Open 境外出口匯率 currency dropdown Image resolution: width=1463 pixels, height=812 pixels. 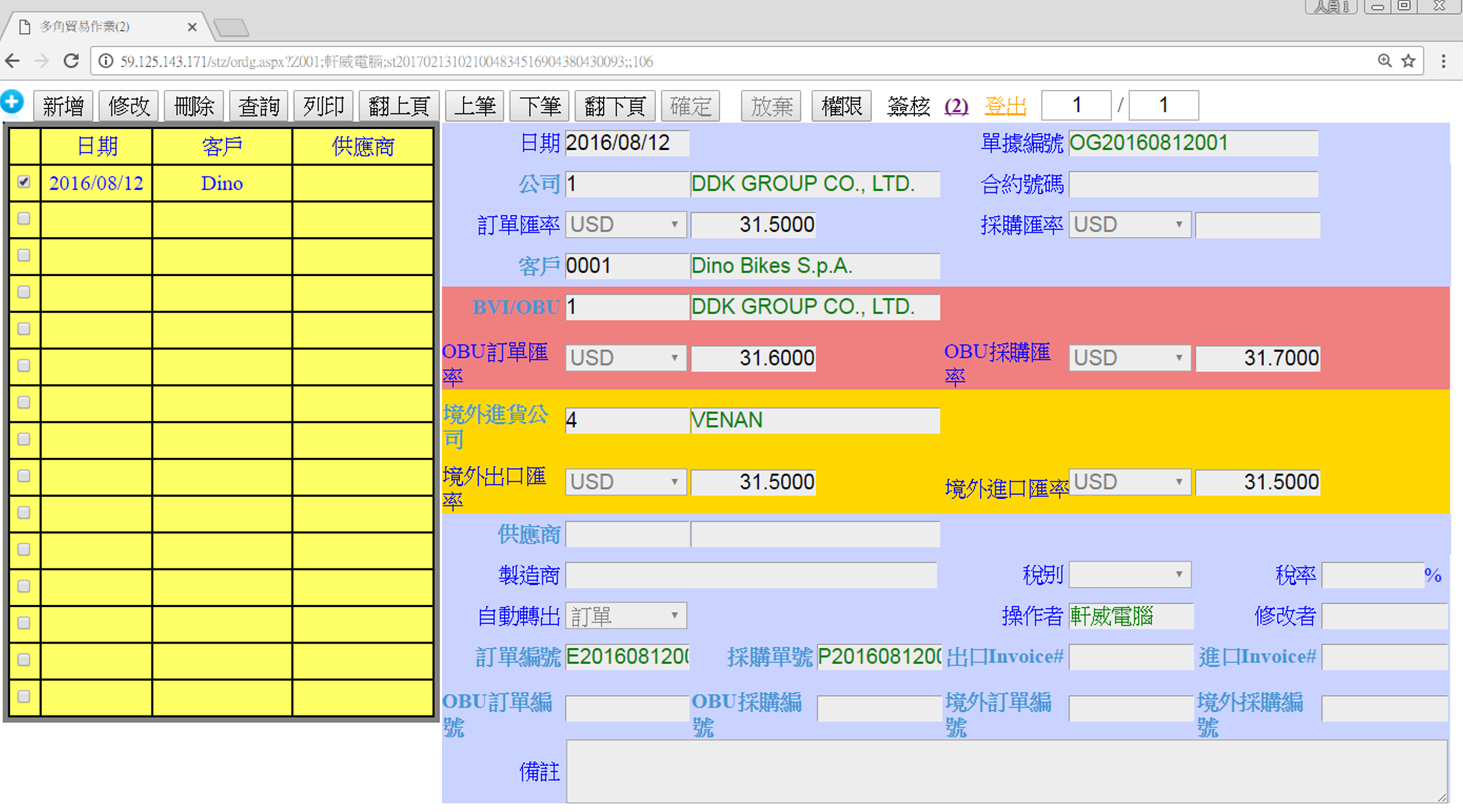point(626,482)
